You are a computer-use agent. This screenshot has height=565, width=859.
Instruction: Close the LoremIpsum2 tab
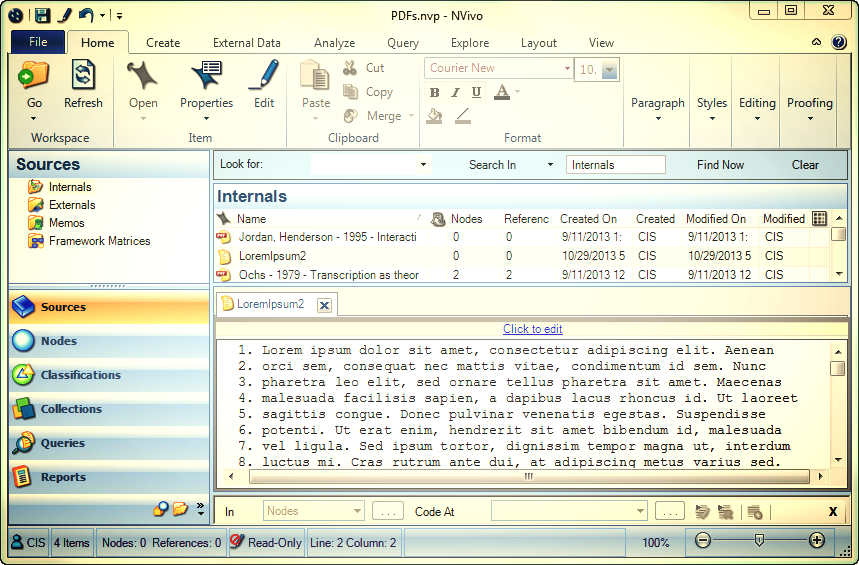(x=324, y=305)
